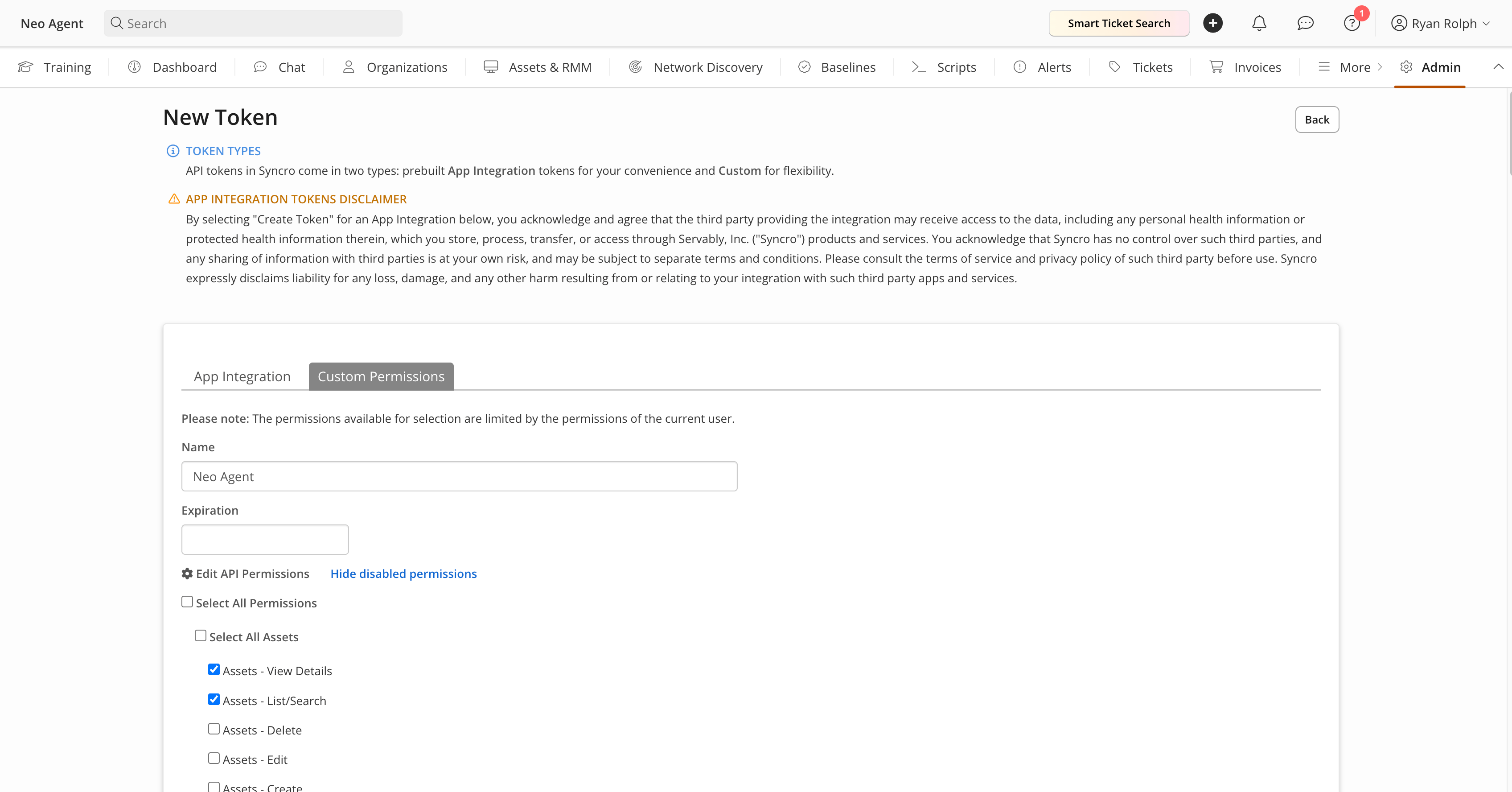The image size is (1512, 792).
Task: Click Hide disabled permissions link
Action: tap(403, 573)
